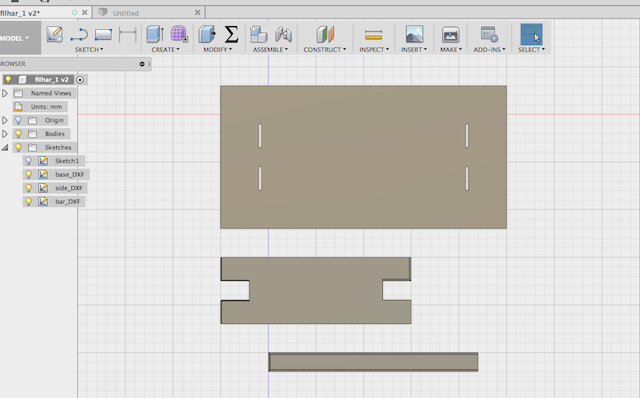Open the INSERT dropdown menu

tap(413, 49)
